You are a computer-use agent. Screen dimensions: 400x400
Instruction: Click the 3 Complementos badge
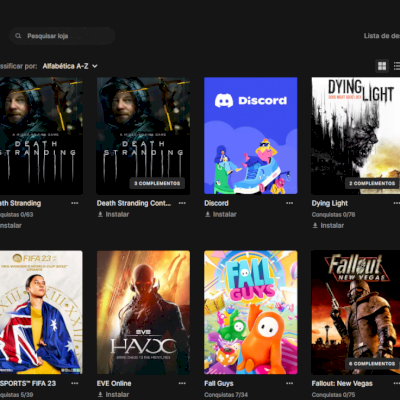[x=157, y=183]
